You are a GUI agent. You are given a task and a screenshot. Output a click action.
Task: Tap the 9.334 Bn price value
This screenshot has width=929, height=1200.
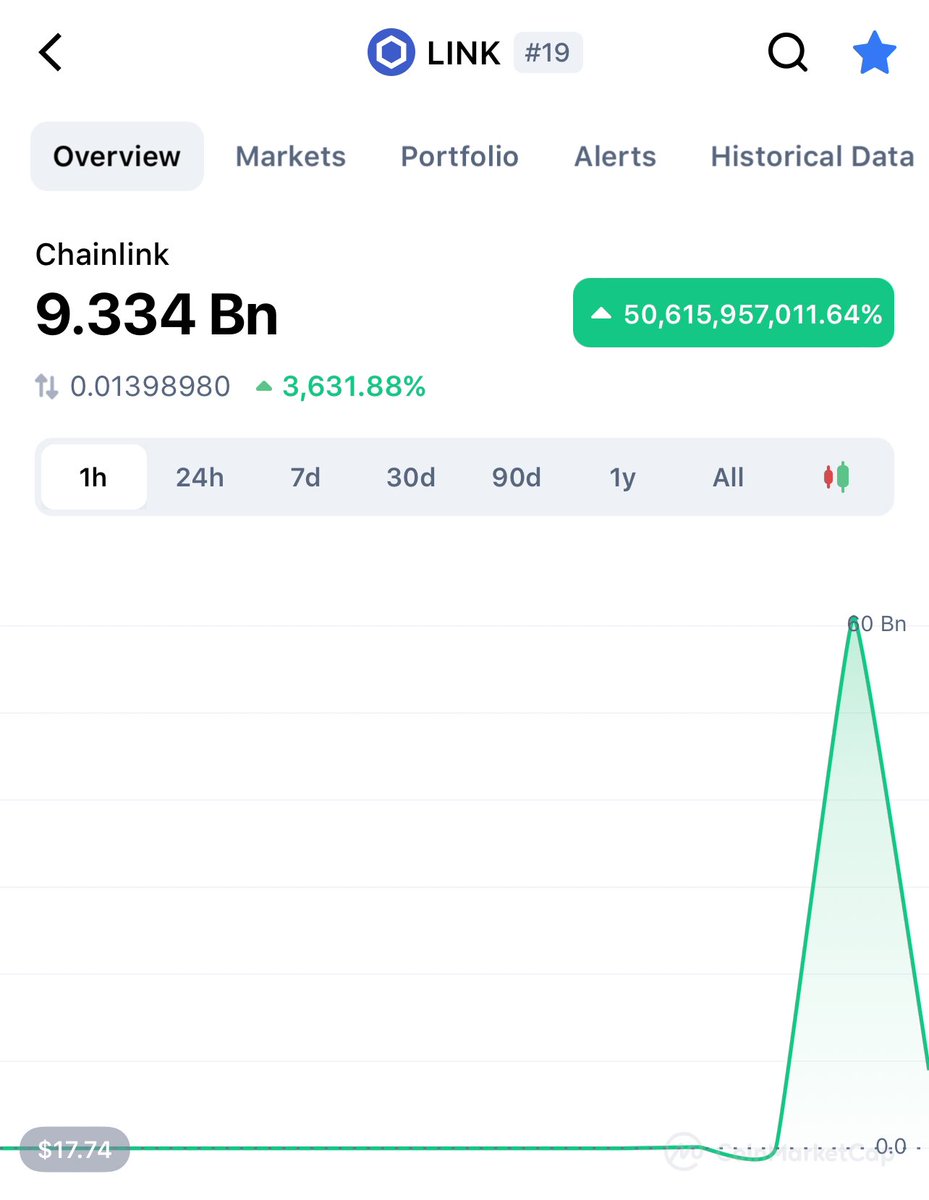click(x=157, y=315)
